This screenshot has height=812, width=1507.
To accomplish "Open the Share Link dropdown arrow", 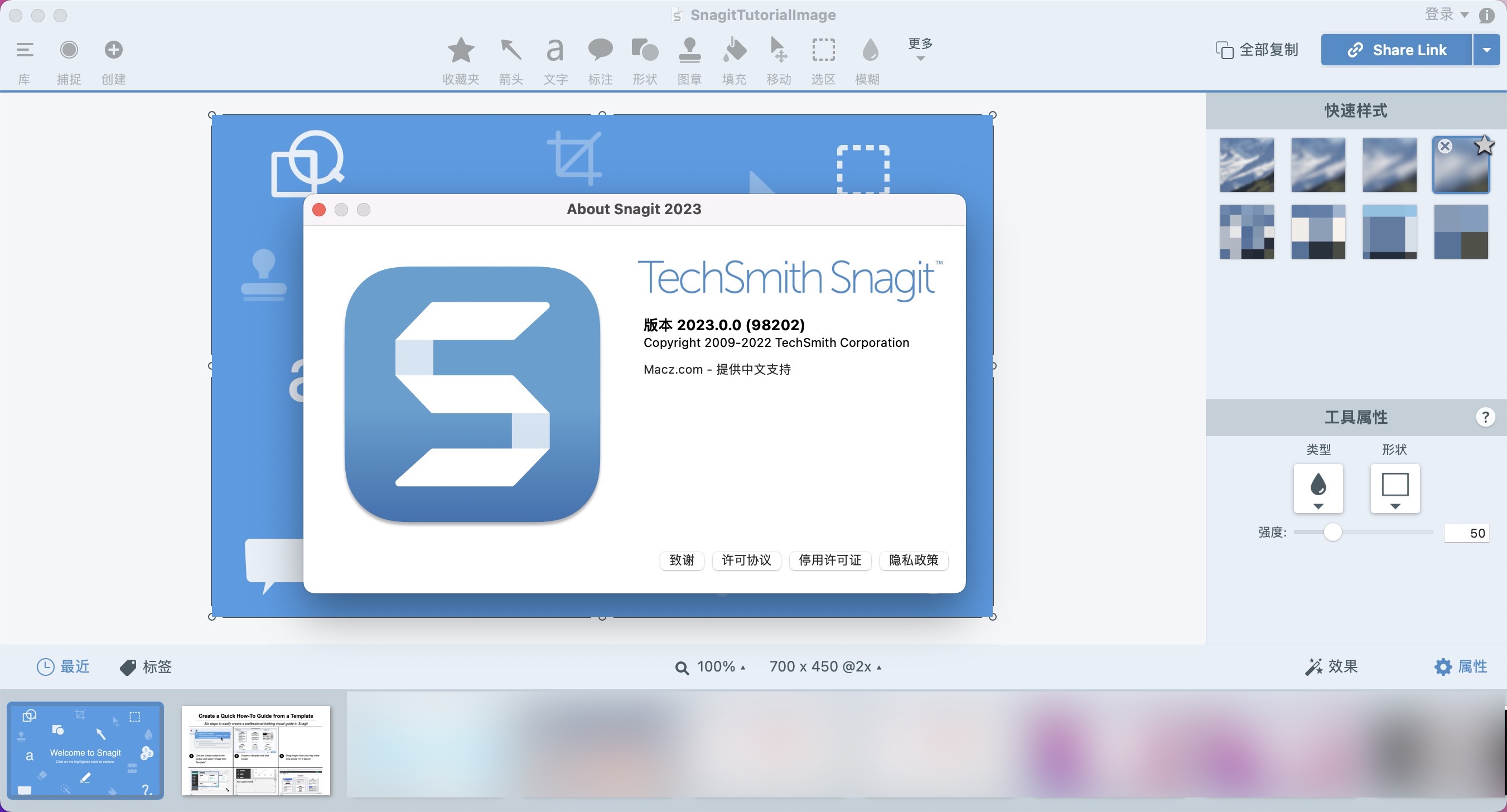I will (x=1486, y=50).
